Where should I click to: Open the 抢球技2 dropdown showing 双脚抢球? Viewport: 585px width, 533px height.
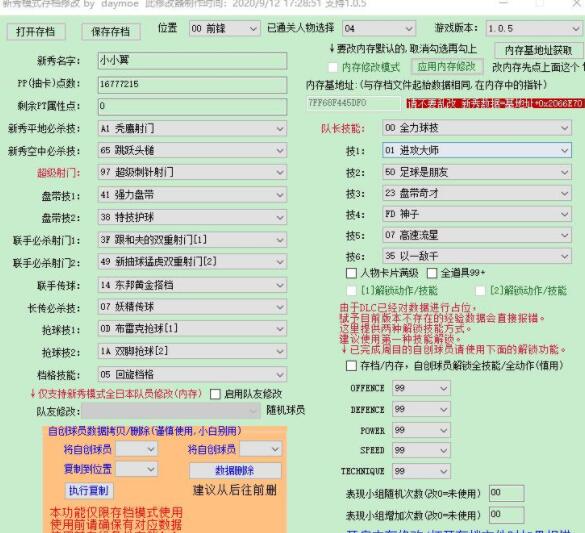pyautogui.click(x=193, y=351)
